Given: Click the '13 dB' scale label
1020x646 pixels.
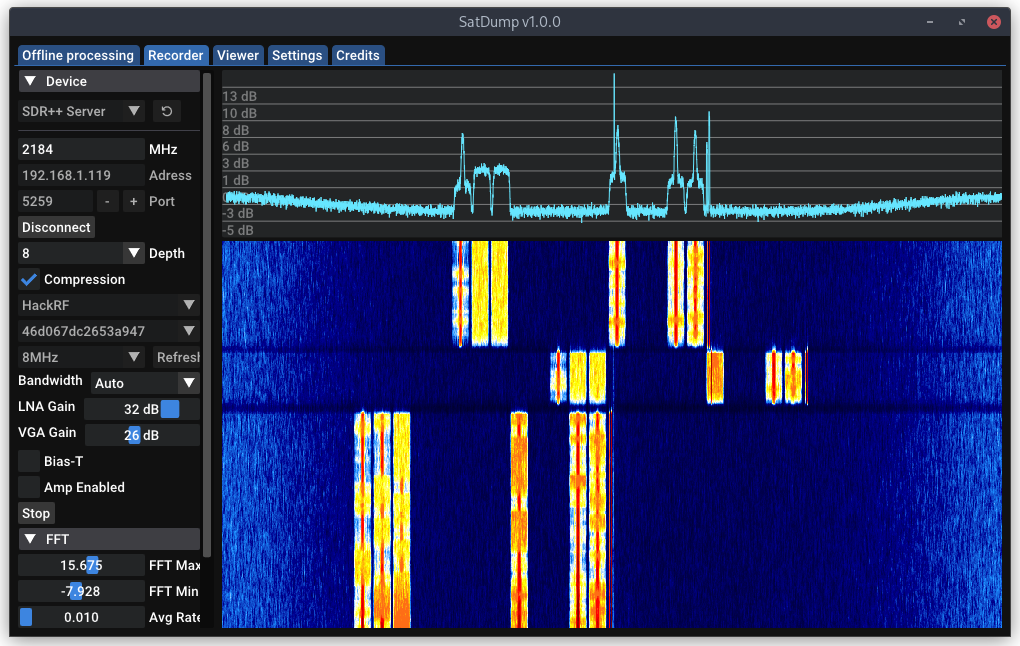Looking at the screenshot, I should click(x=239, y=96).
